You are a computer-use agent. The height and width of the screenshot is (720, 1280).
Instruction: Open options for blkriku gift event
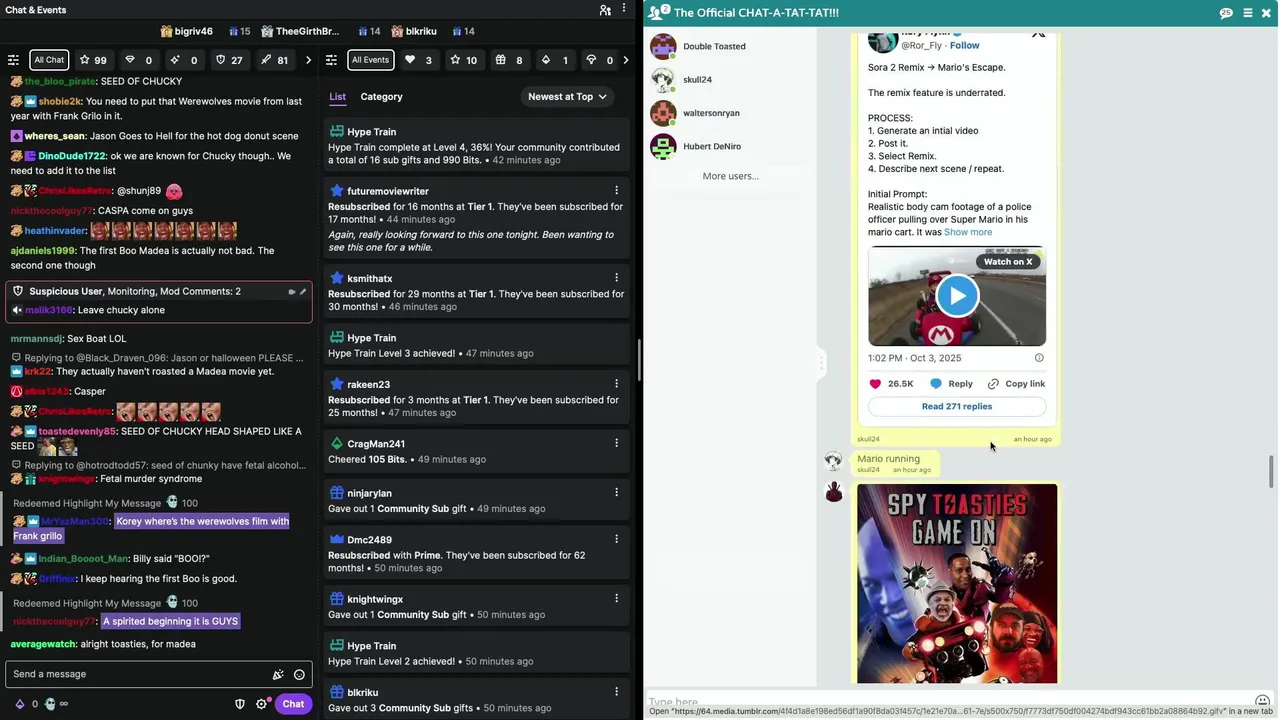click(x=616, y=691)
